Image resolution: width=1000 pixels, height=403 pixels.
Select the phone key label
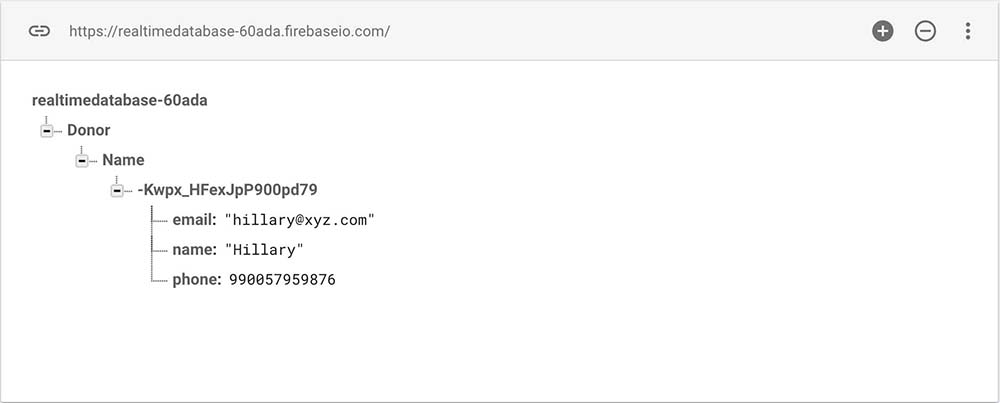point(196,280)
